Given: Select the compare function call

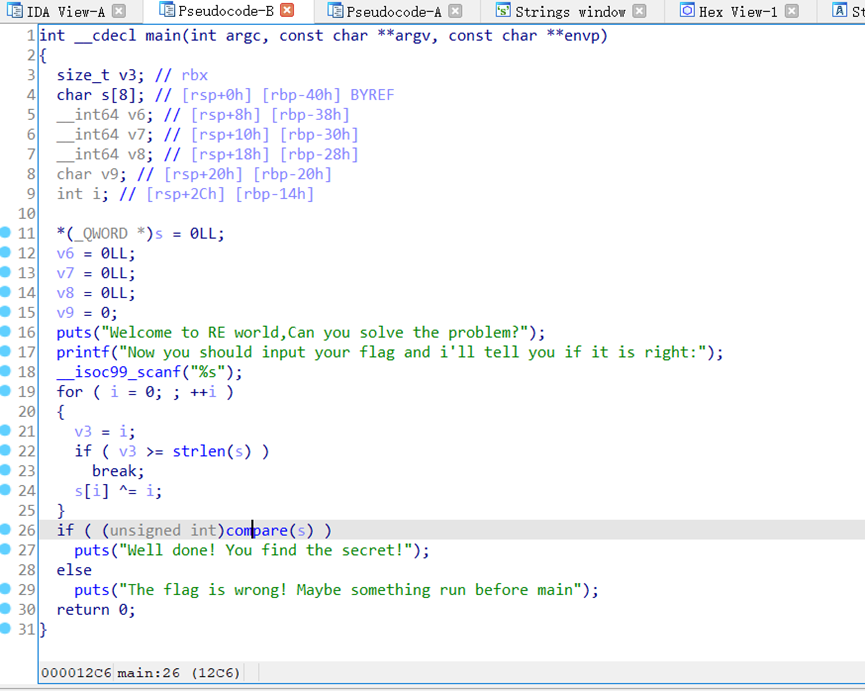Looking at the screenshot, I should 256,530.
